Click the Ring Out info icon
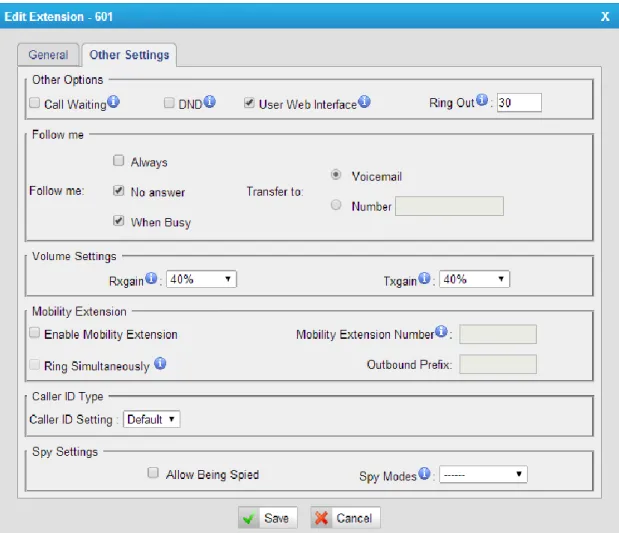The height and width of the screenshot is (533, 619). 482,100
